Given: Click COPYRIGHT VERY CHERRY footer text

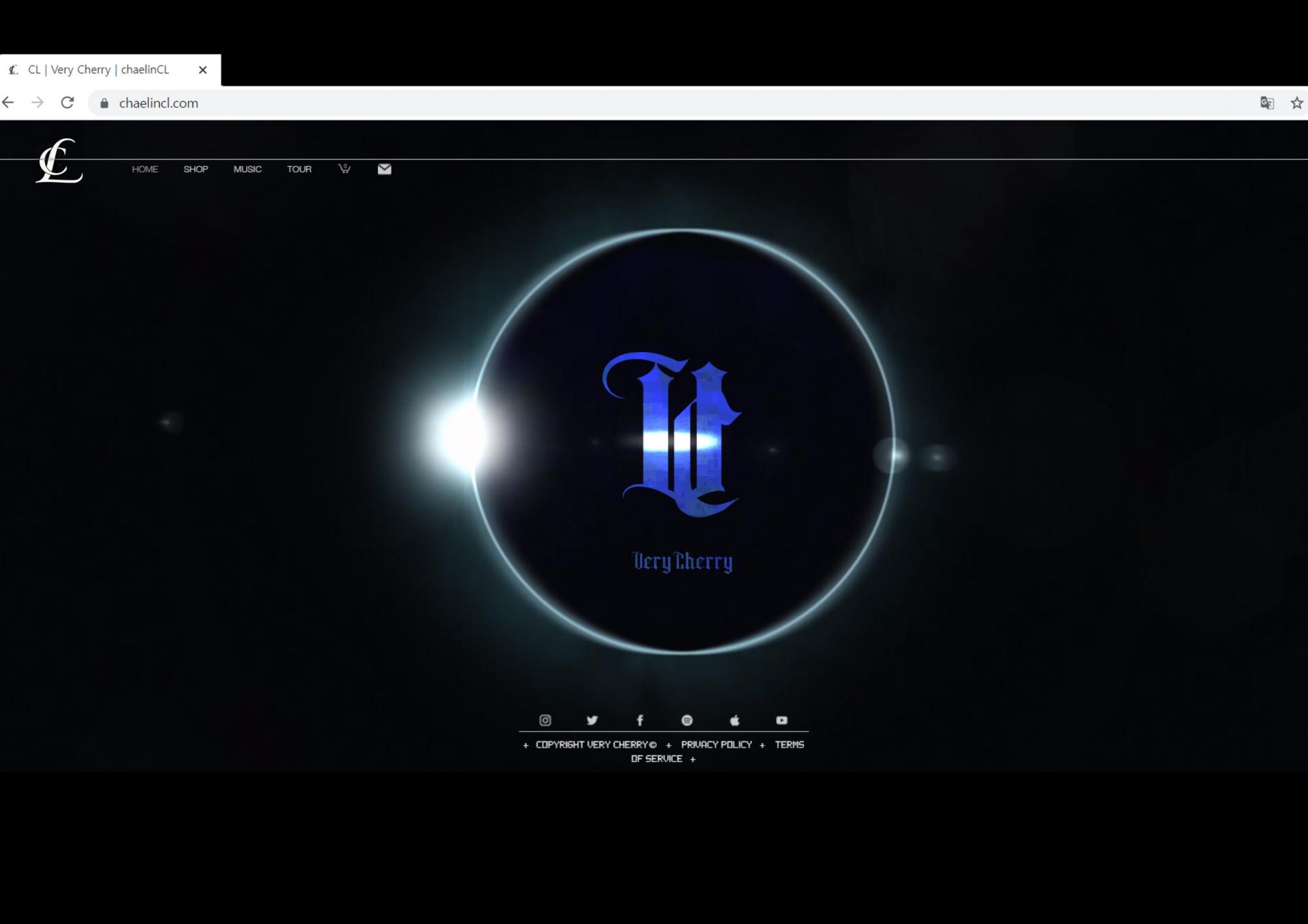Looking at the screenshot, I should click(x=596, y=745).
